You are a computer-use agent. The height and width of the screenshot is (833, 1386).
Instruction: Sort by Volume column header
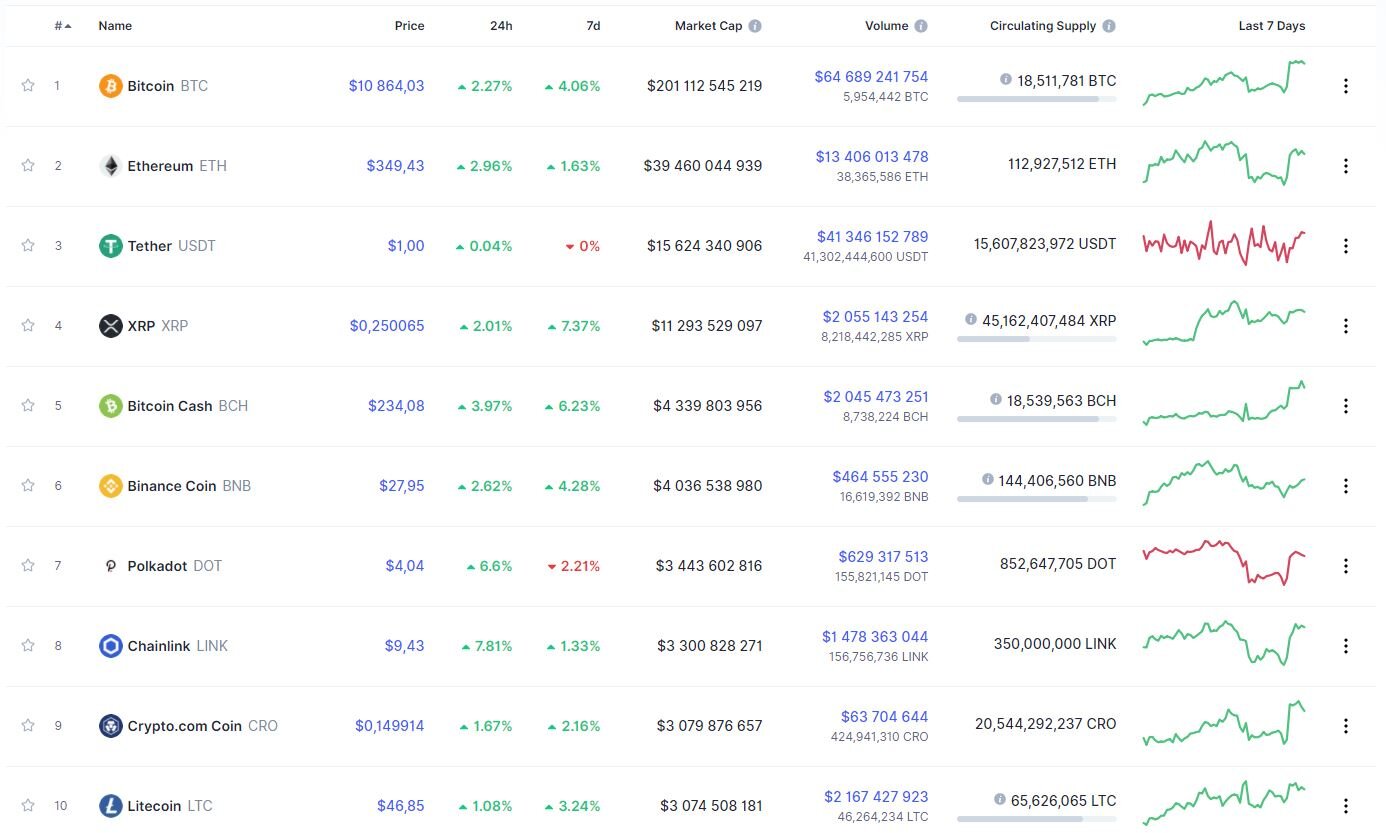[887, 26]
